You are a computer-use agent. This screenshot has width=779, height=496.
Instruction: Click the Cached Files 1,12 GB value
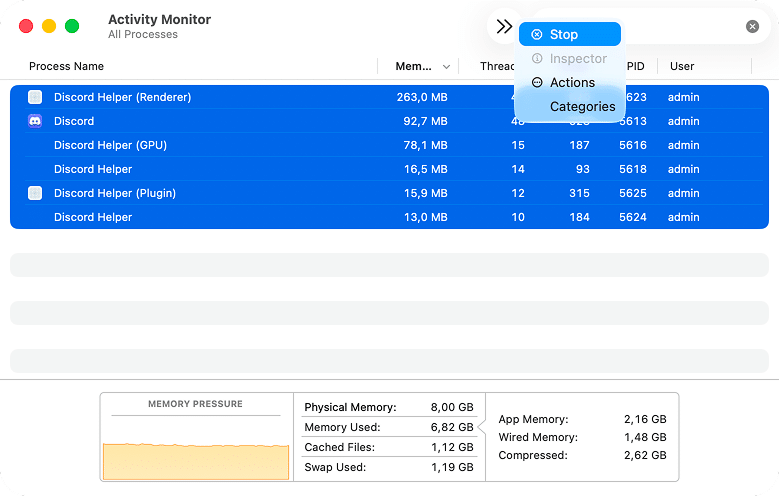[x=452, y=447]
